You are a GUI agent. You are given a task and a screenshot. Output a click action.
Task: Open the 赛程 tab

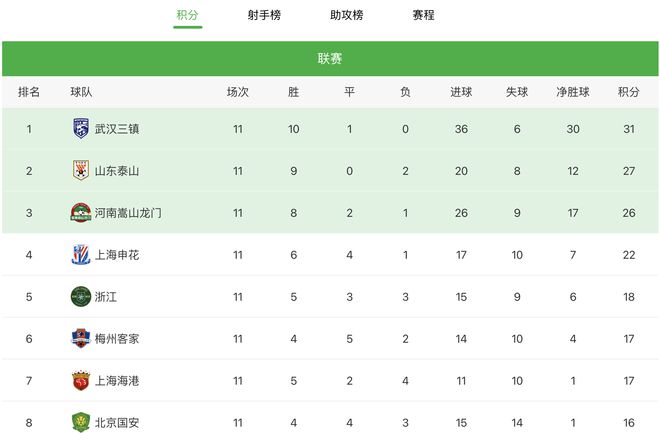click(x=423, y=15)
